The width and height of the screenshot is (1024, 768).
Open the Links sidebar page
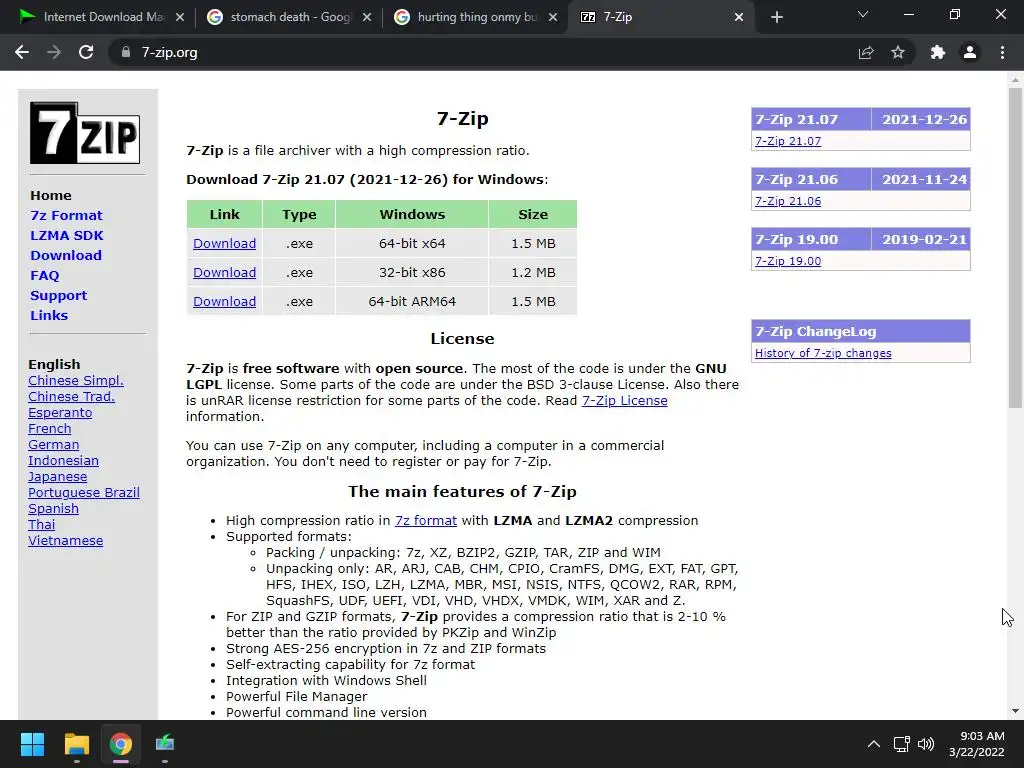49,315
